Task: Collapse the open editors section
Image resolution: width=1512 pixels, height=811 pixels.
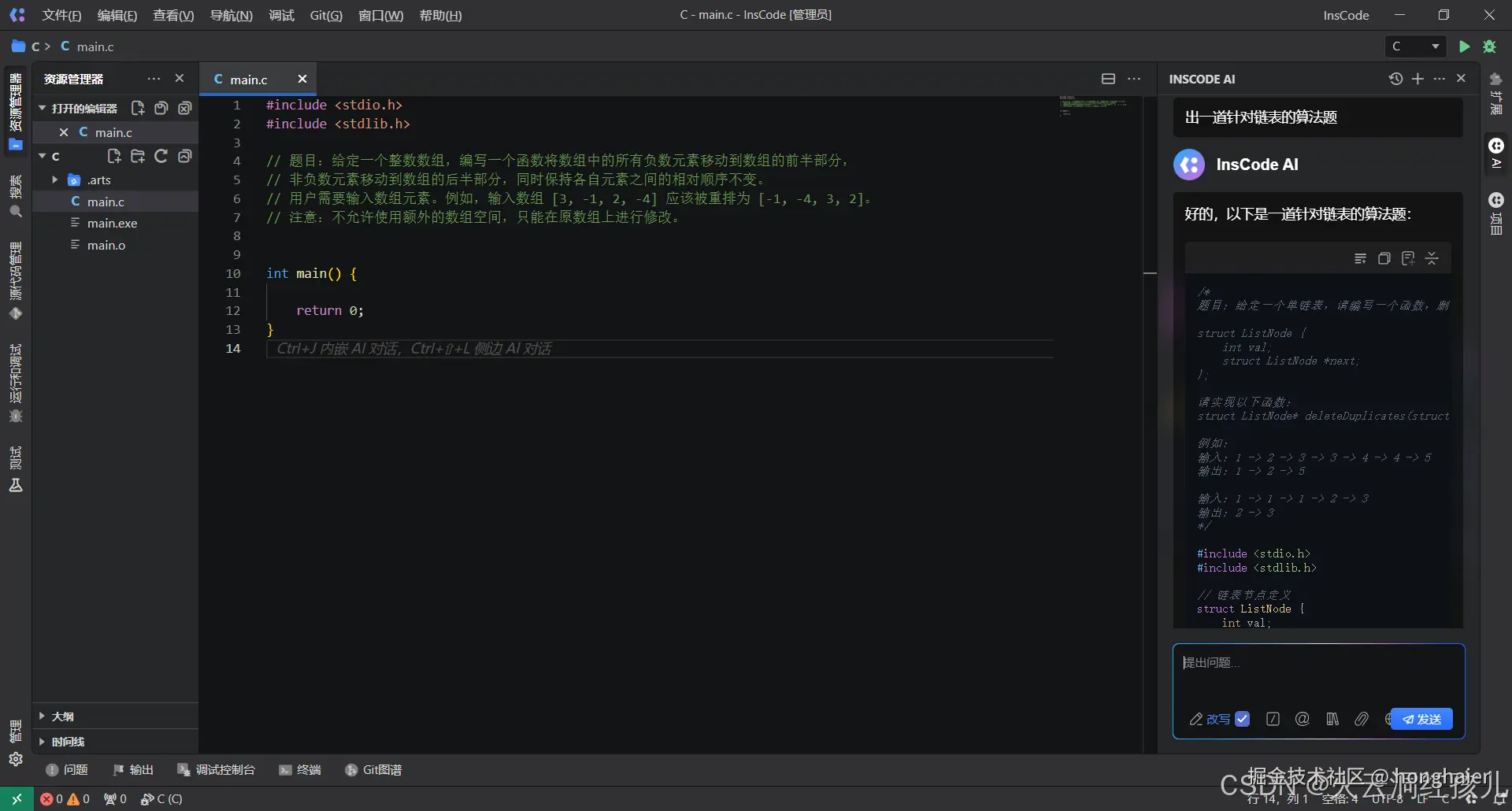Action: tap(43, 109)
